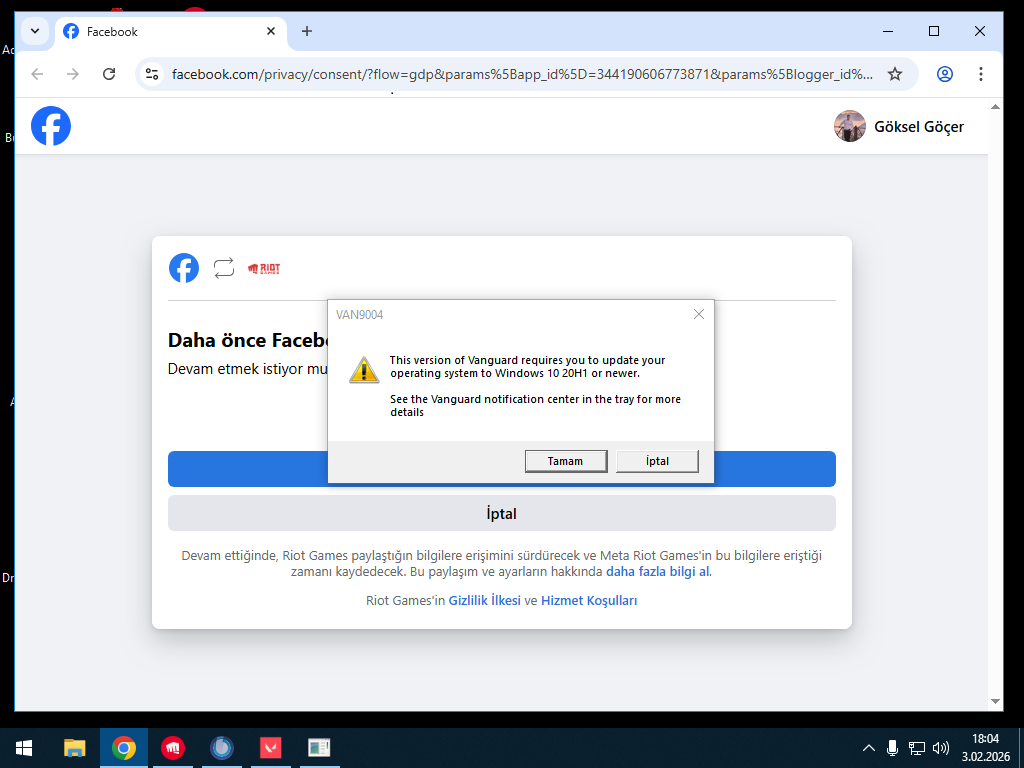Open the network icon in the system tray
The image size is (1024, 768).
point(917,748)
